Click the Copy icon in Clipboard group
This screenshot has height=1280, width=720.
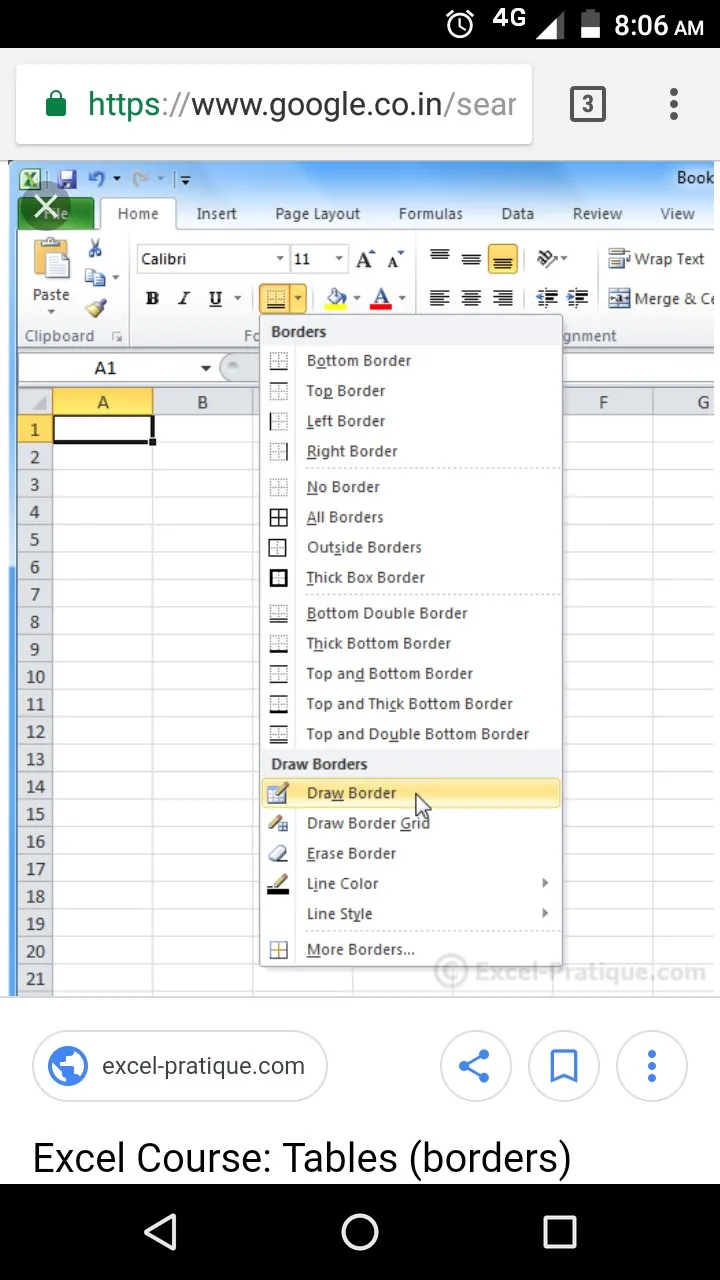pos(96,277)
